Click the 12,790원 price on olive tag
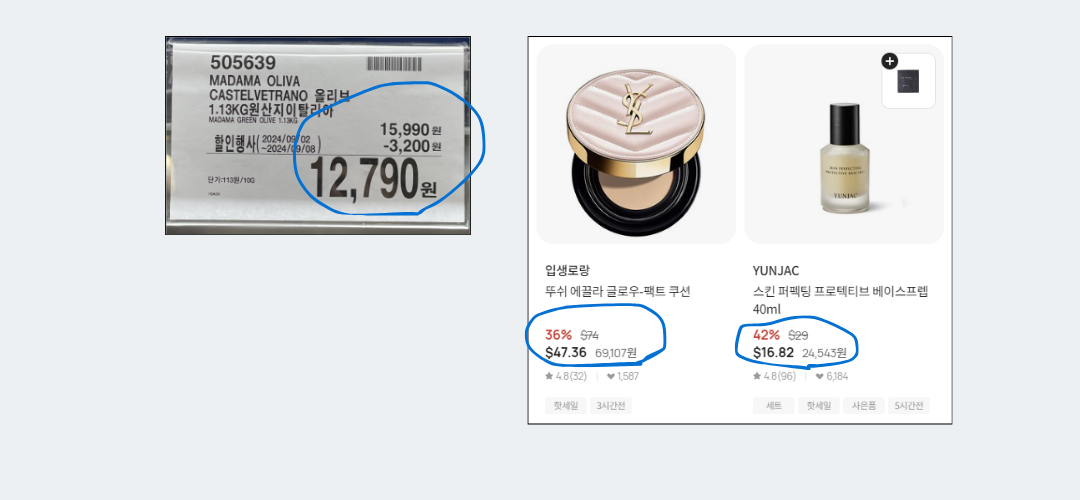Viewport: 1080px width, 500px height. pyautogui.click(x=373, y=180)
